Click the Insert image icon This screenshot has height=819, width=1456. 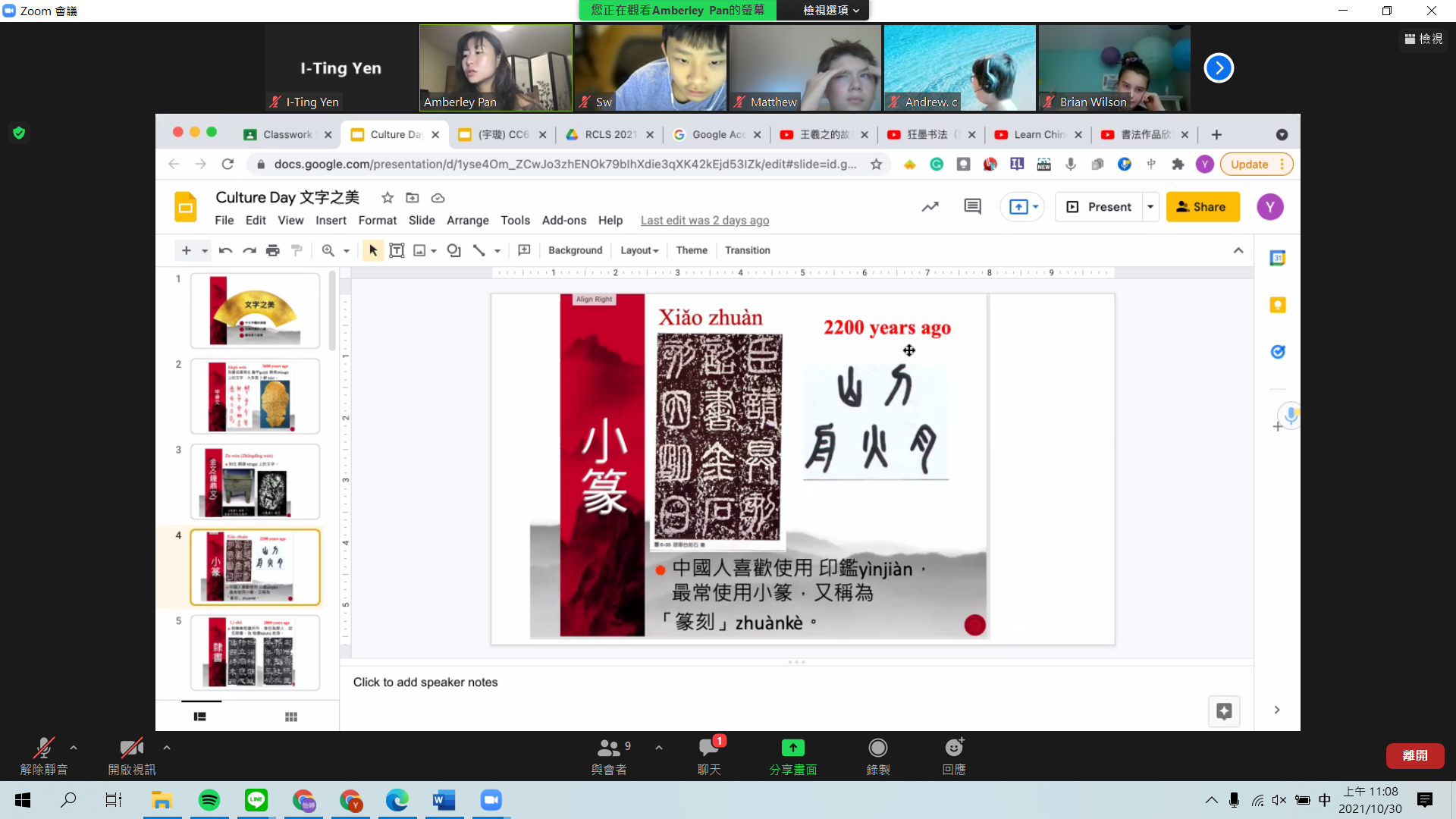point(419,250)
